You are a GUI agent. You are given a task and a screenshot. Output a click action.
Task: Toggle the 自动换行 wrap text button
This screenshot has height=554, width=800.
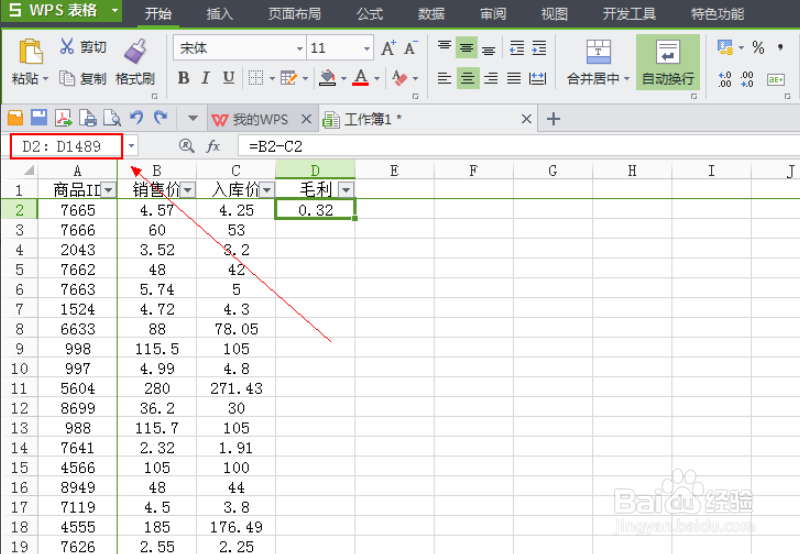(x=668, y=62)
